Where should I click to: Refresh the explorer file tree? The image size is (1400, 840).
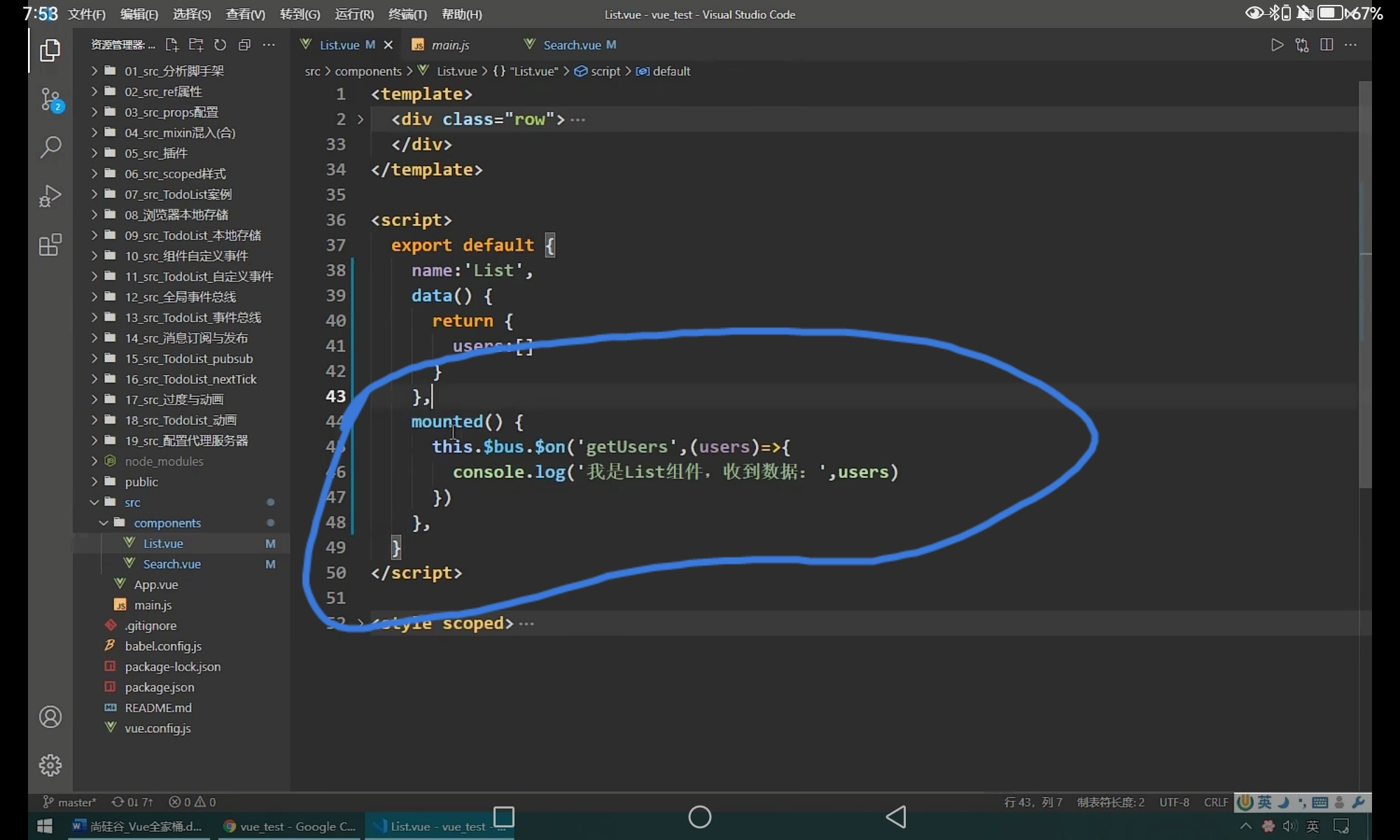coord(220,45)
